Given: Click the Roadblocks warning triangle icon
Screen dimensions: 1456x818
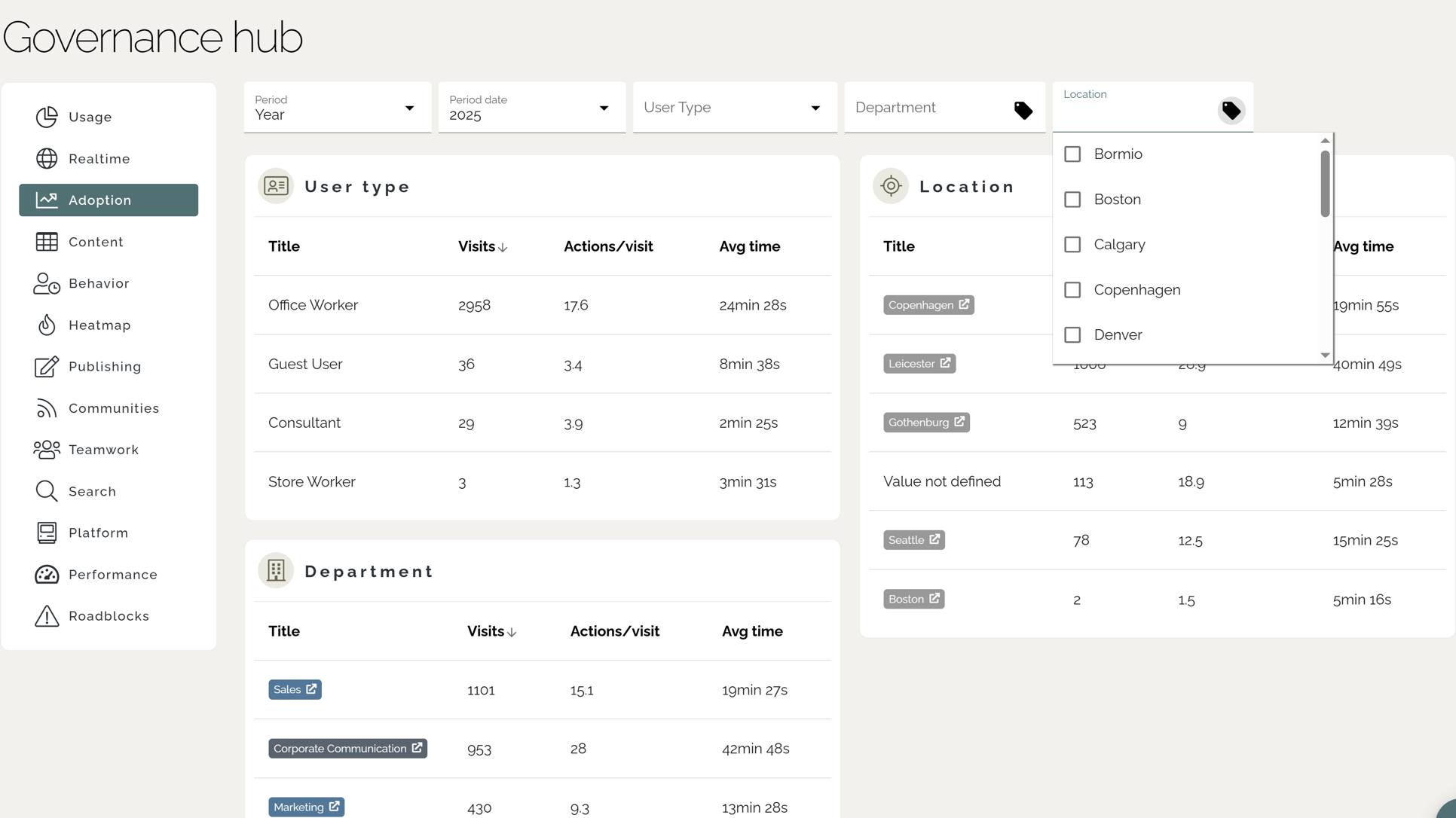Looking at the screenshot, I should pos(47,615).
